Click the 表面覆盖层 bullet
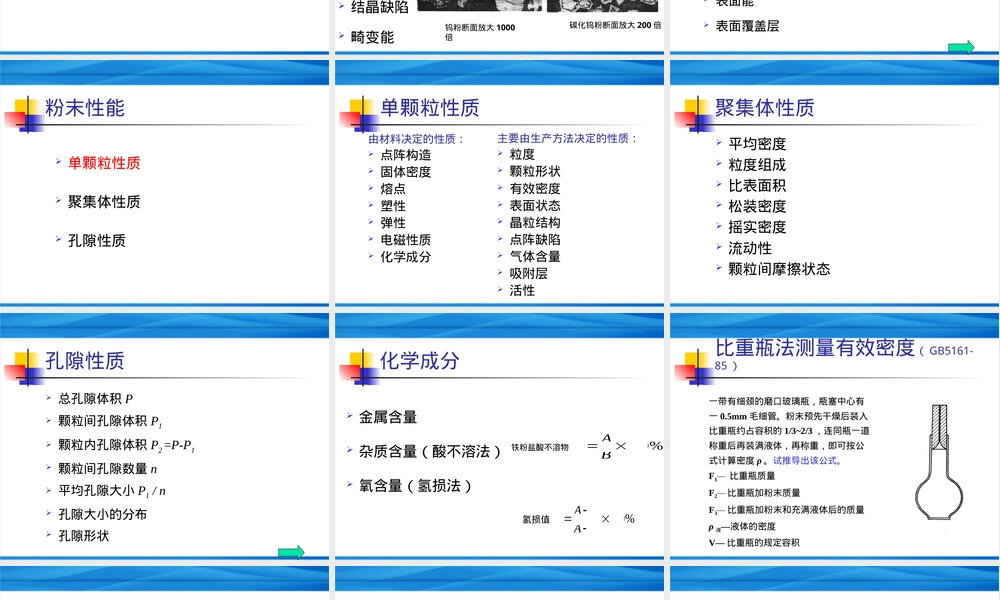The height and width of the screenshot is (600, 1000). (x=747, y=26)
